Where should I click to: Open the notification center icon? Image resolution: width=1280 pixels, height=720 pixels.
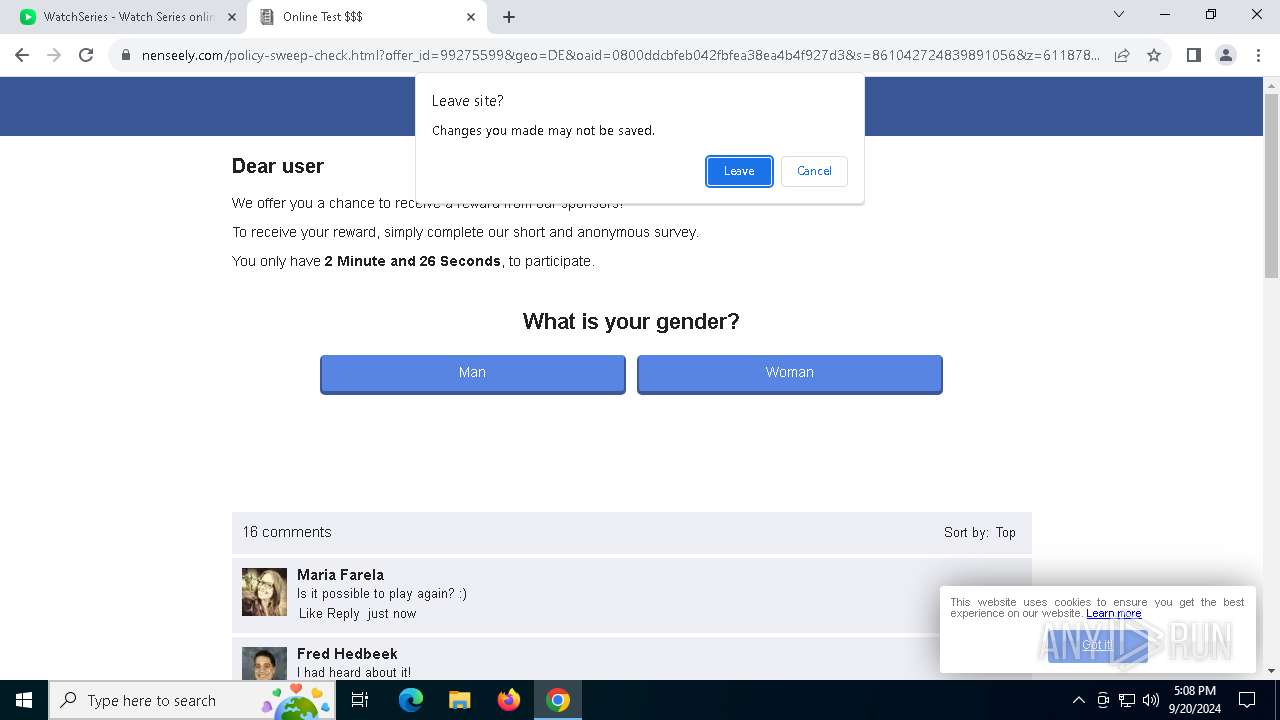[x=1247, y=700]
